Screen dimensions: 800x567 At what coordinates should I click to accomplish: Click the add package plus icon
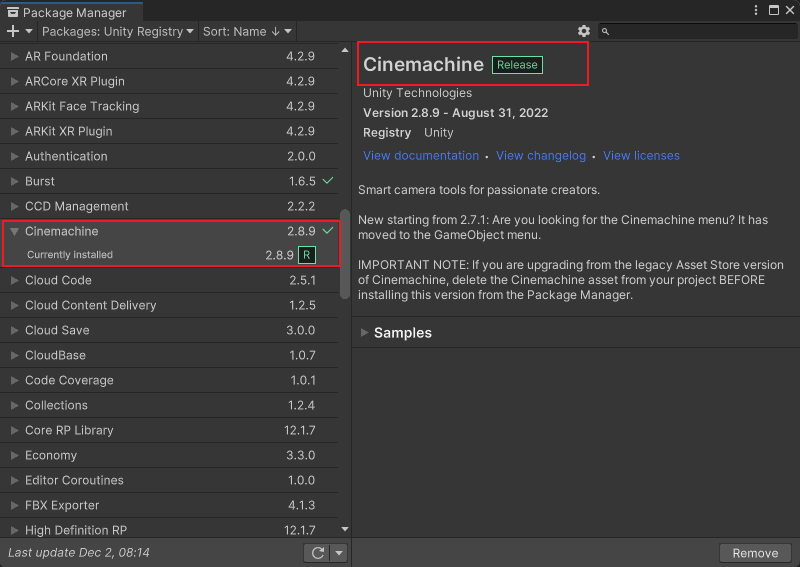coord(13,31)
